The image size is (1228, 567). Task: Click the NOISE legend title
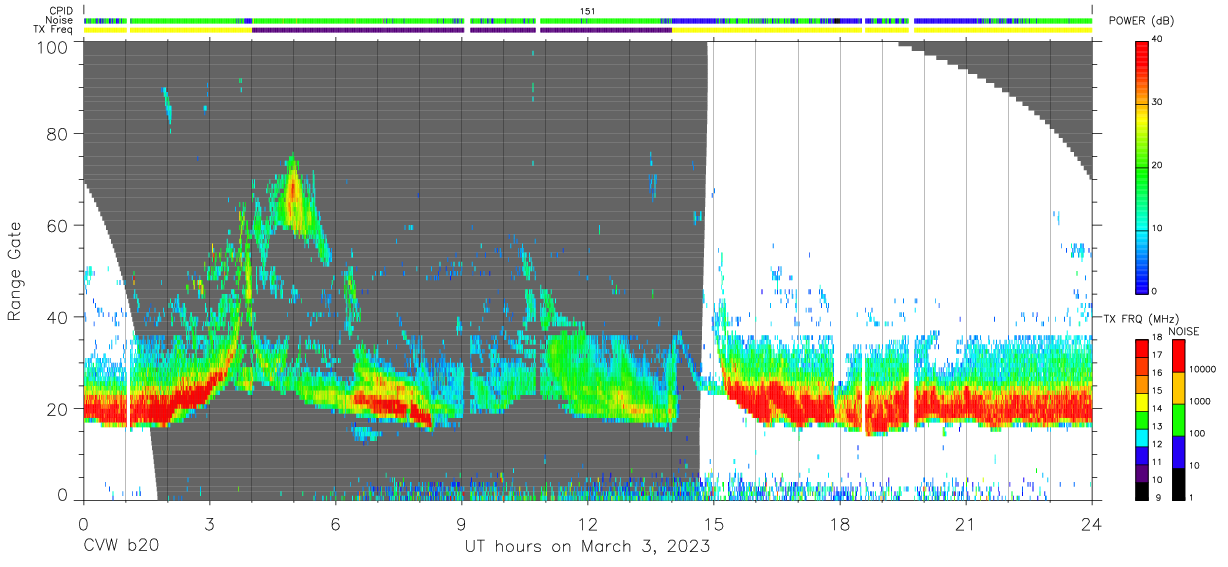tap(1184, 331)
